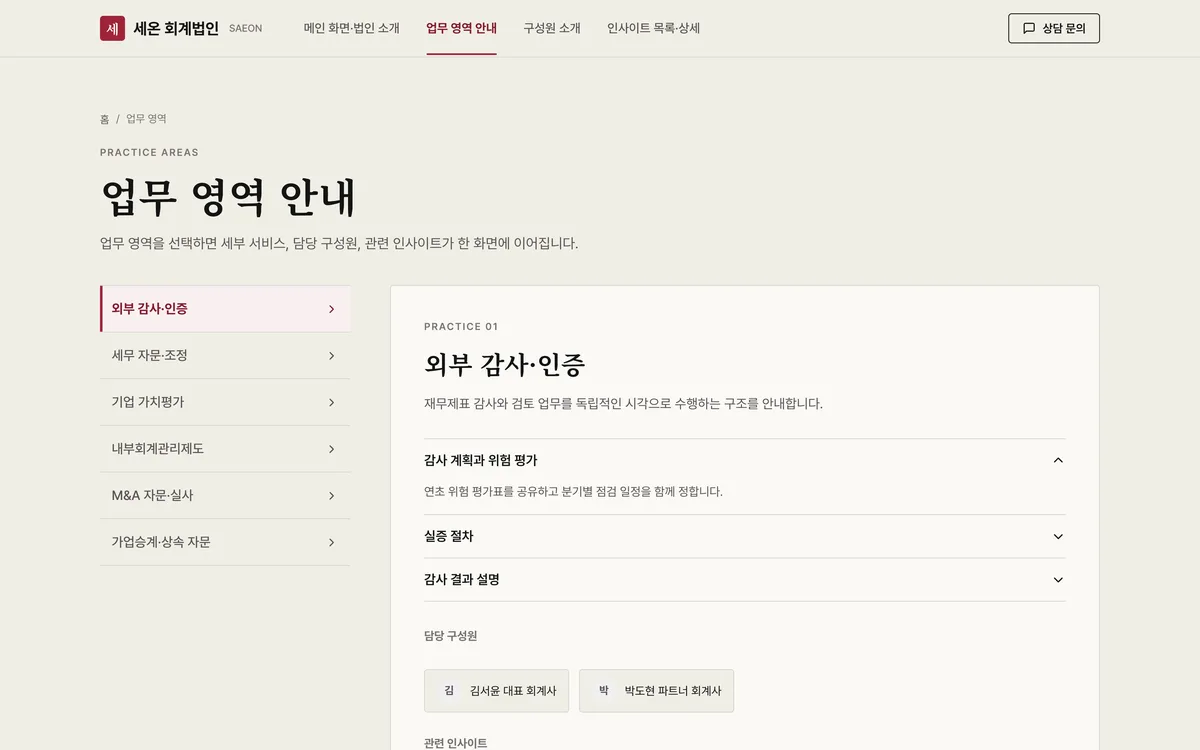
Task: Select 가업승계·상속 자문 in sidebar
Action: click(225, 542)
